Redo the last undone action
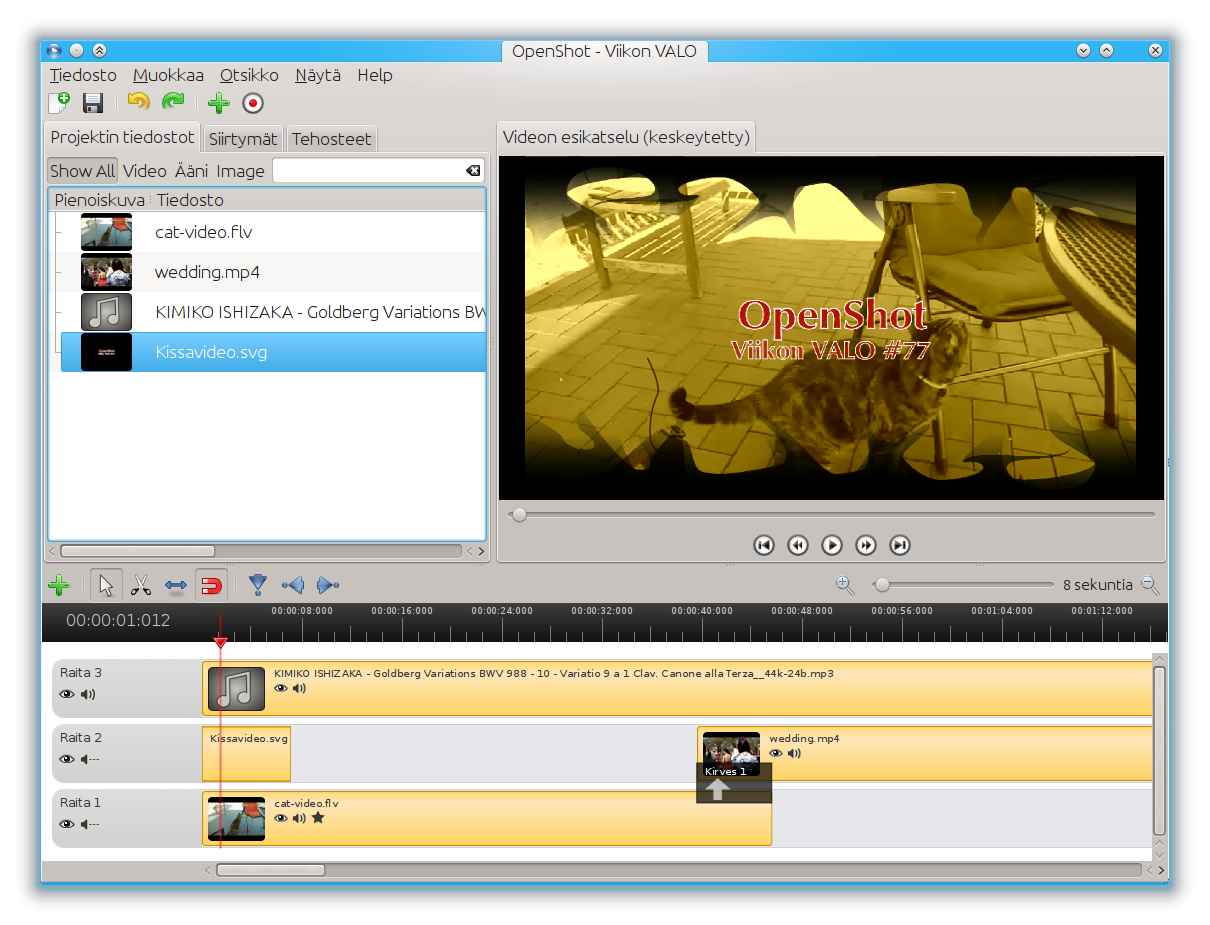Image resolution: width=1210 pixels, height=925 pixels. pos(174,102)
